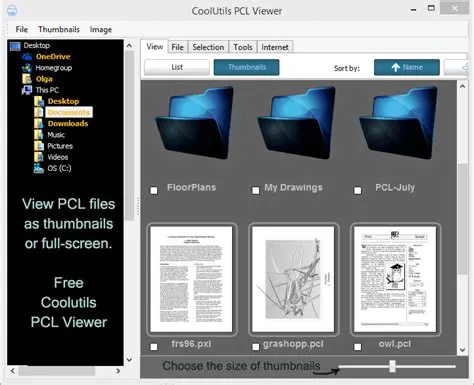Select the This PC tree label
This screenshot has height=385, width=474.
pos(47,90)
